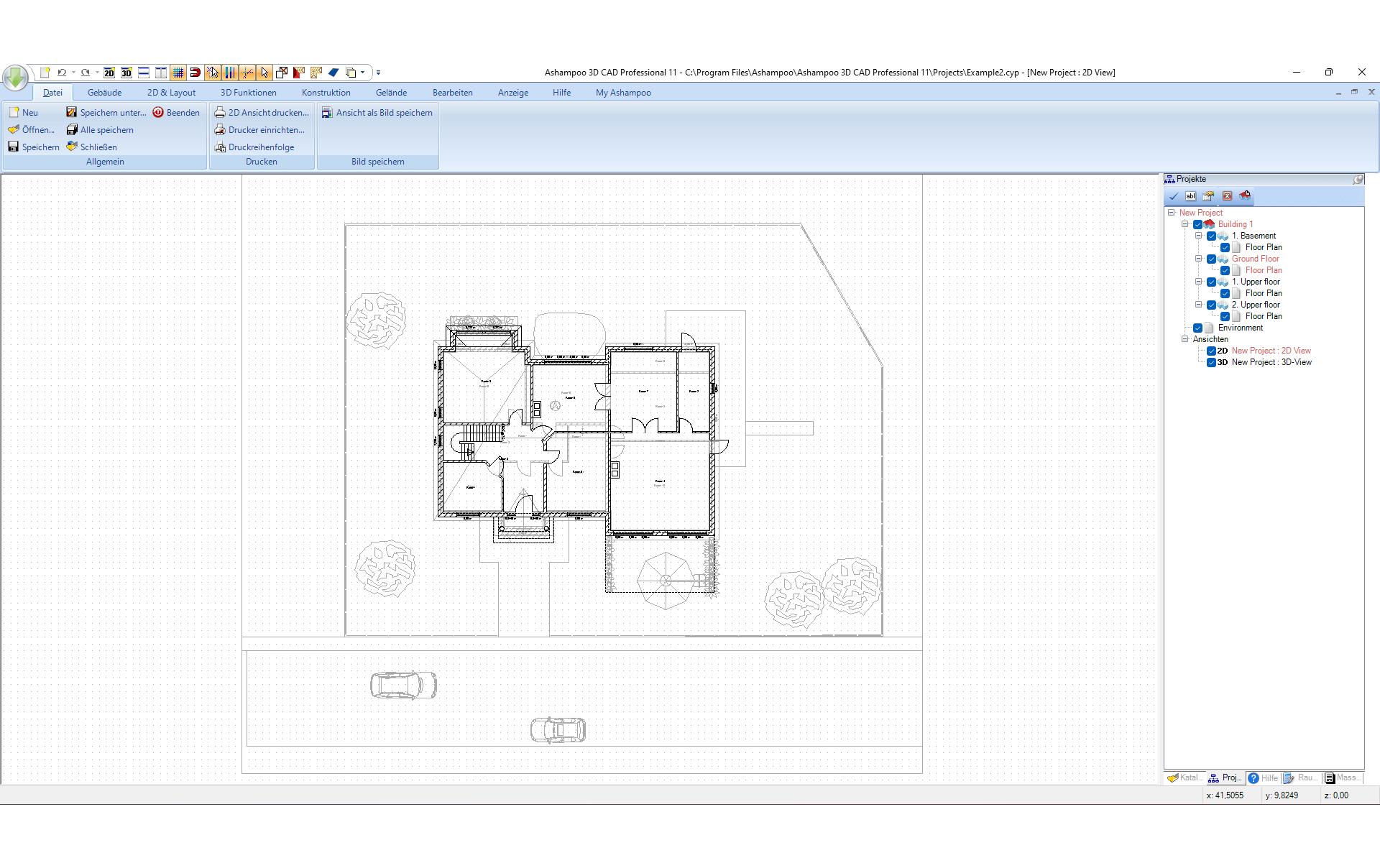Click the pushpin icon in Projekte panel
Viewport: 1380px width, 868px height.
[x=1358, y=179]
